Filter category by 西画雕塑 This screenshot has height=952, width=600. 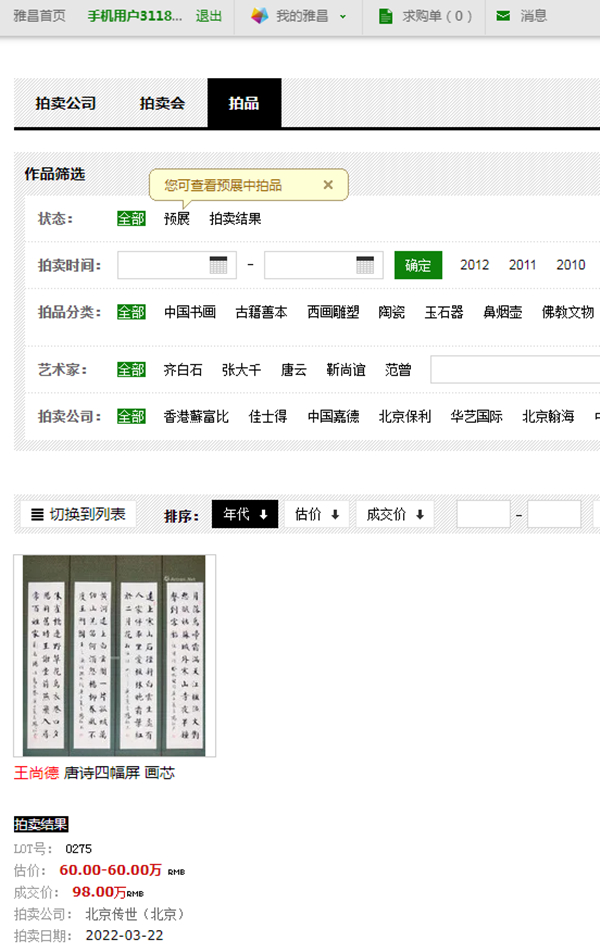pos(333,312)
